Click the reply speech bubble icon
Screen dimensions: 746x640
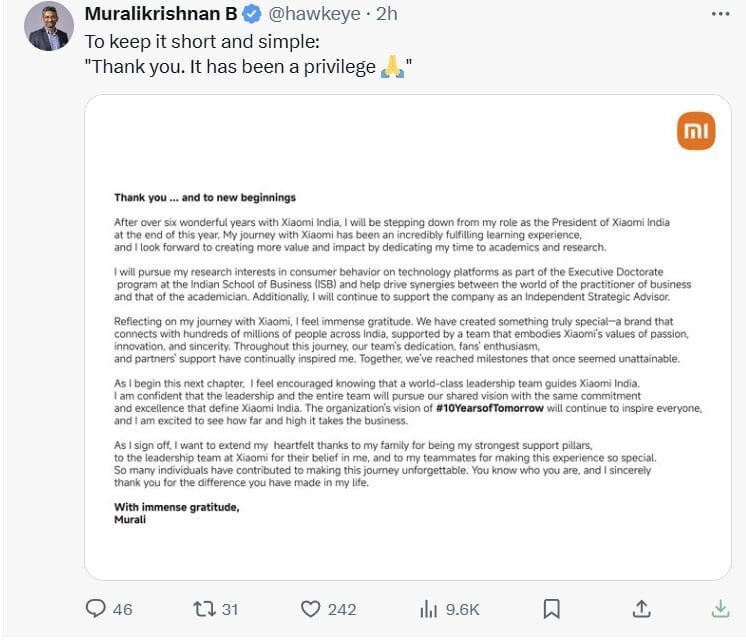tap(96, 608)
